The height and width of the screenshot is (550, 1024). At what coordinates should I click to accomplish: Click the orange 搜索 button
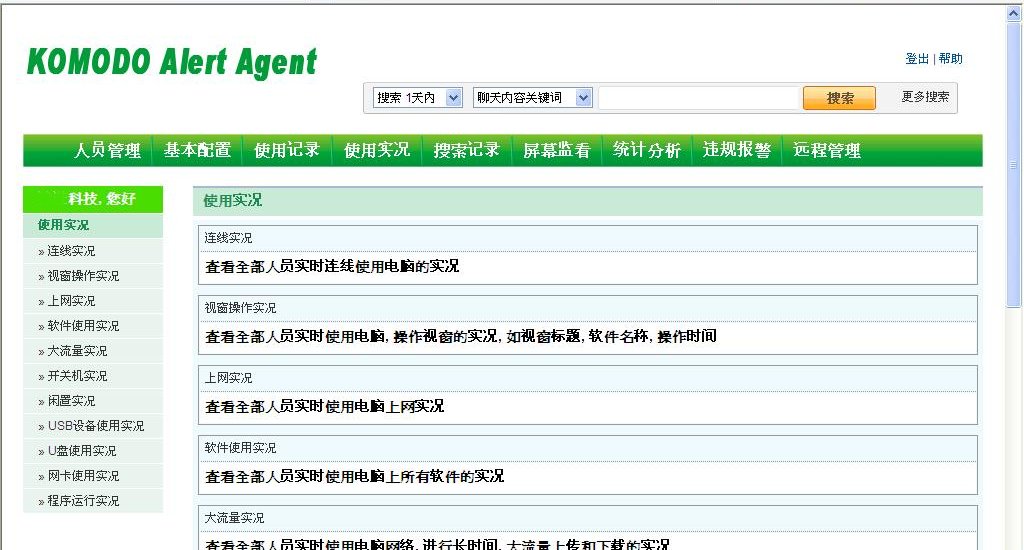(x=839, y=98)
